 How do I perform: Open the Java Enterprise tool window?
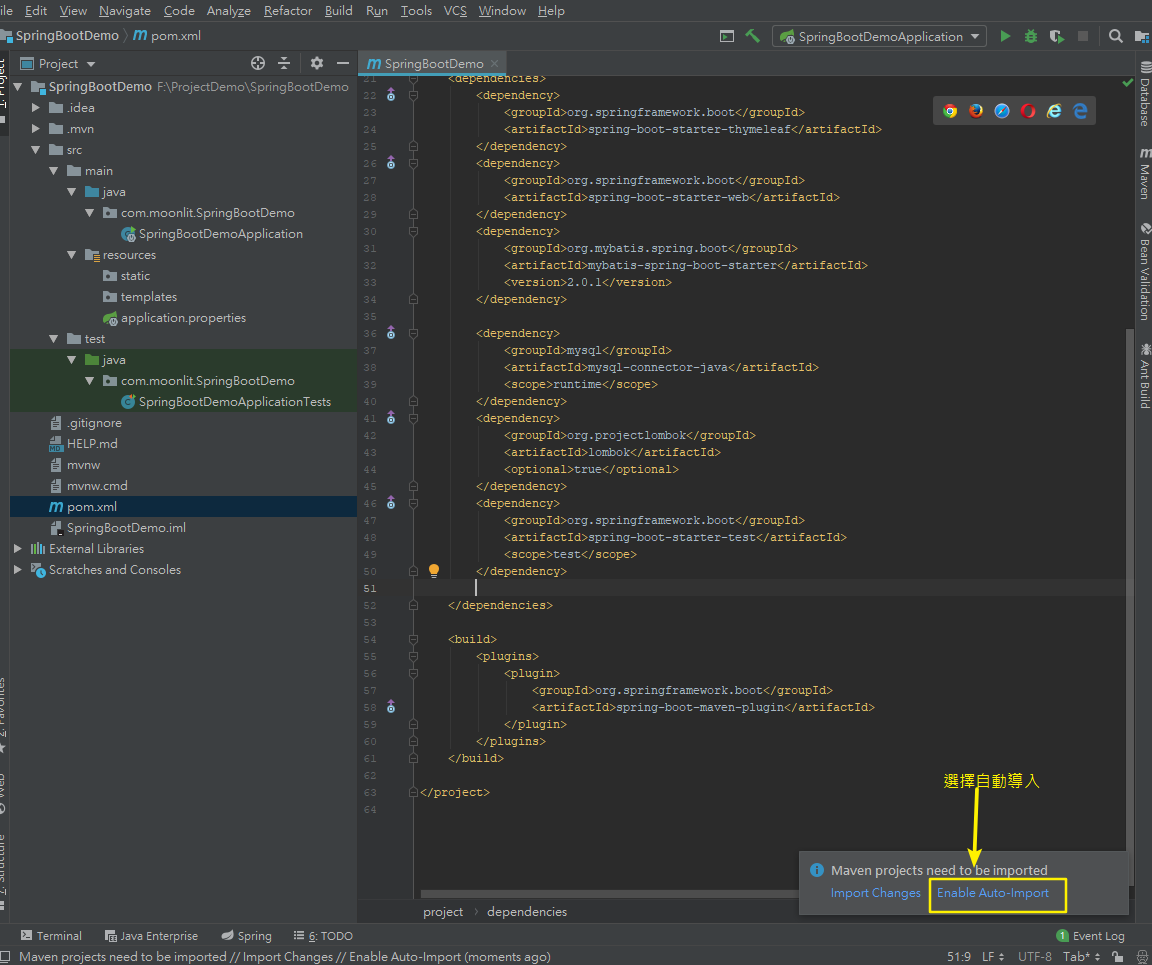click(151, 936)
